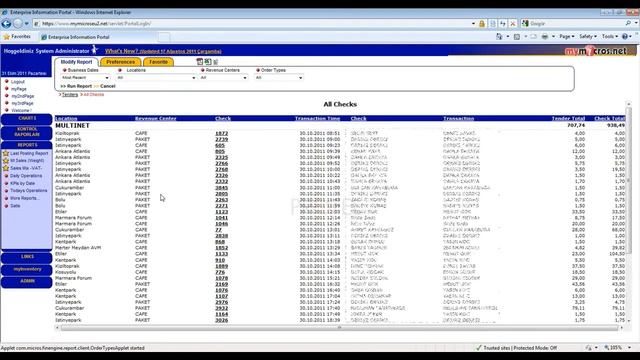This screenshot has height=360, width=640.
Task: Click the third report icon beside Favorite tab
Action: pyautogui.click(x=216, y=62)
